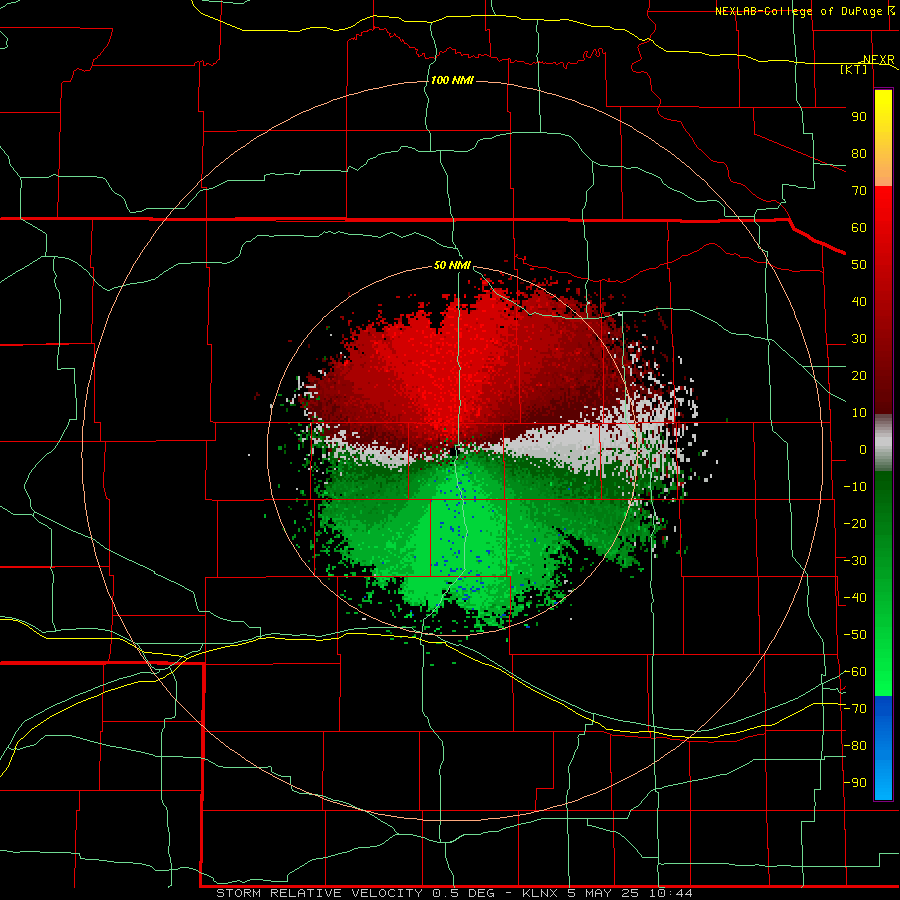Click the -70 value on velocity scale
Viewport: 900px width, 900px height.
tap(855, 709)
